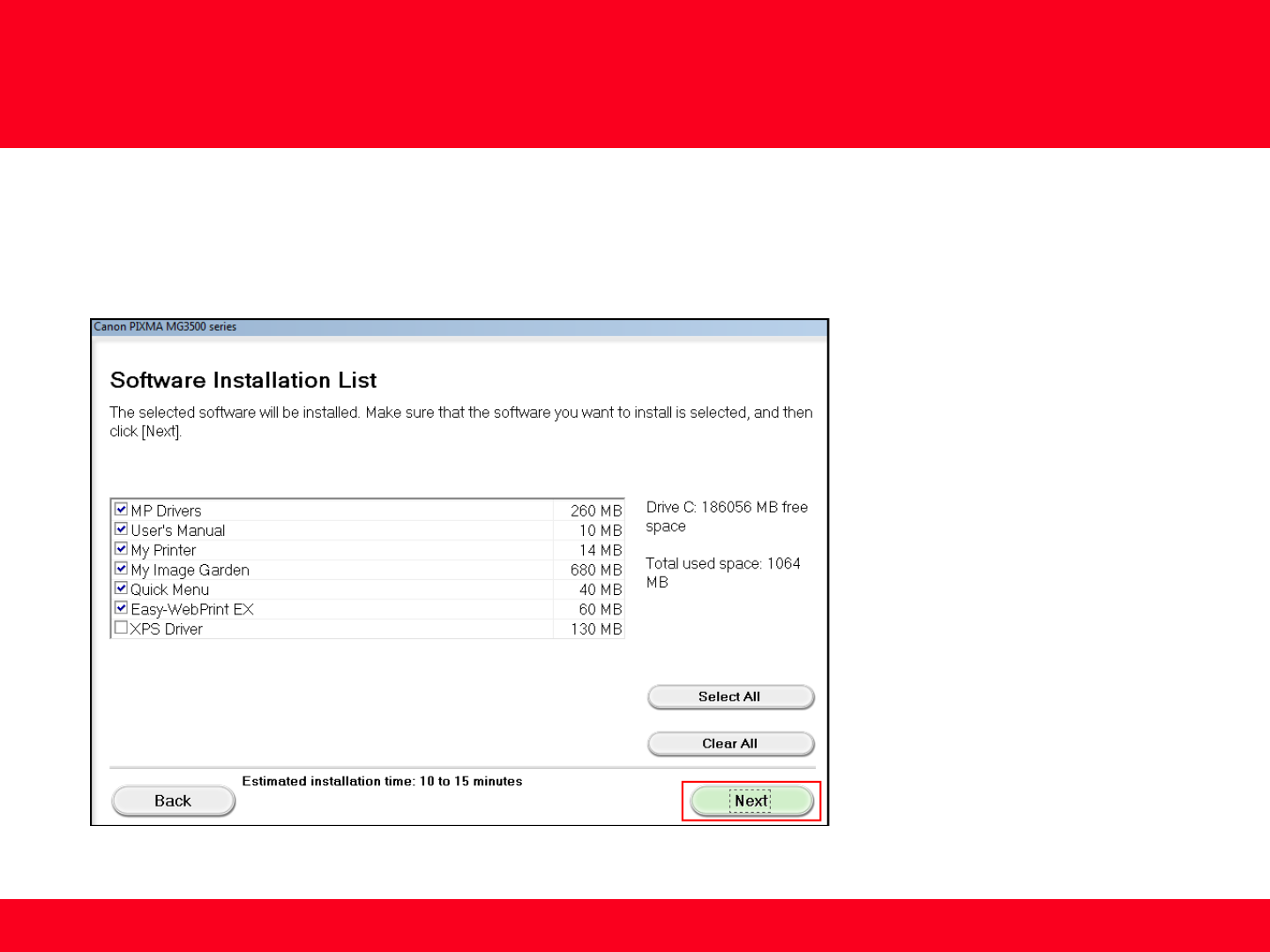Click the 130 MB size value

tap(596, 629)
